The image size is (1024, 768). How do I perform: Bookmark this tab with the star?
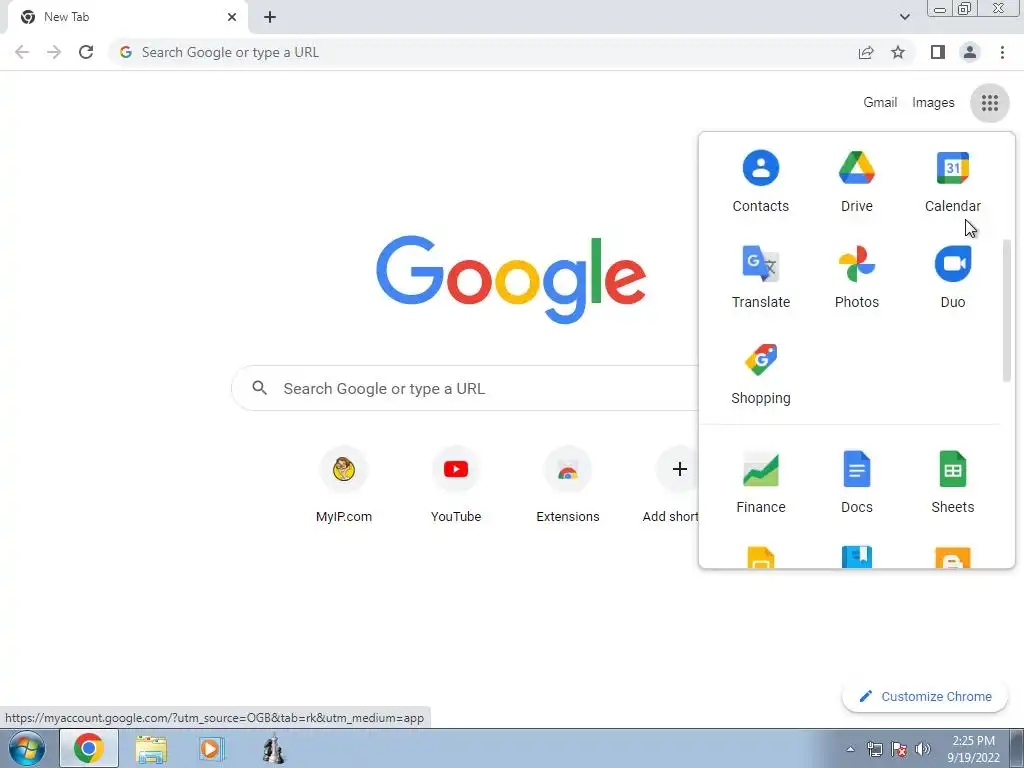click(898, 52)
